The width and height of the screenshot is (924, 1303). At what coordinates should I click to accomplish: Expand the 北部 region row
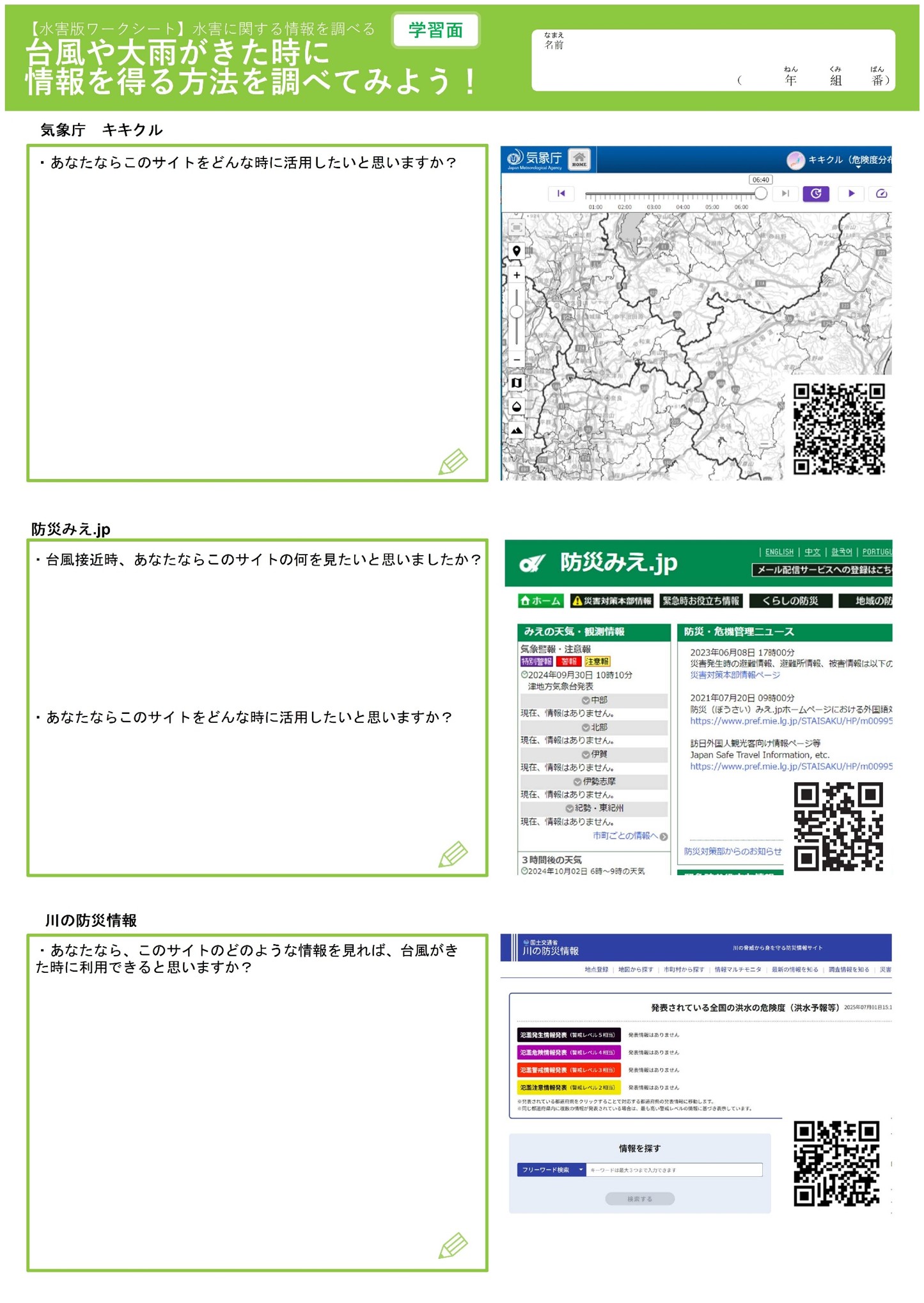594,727
